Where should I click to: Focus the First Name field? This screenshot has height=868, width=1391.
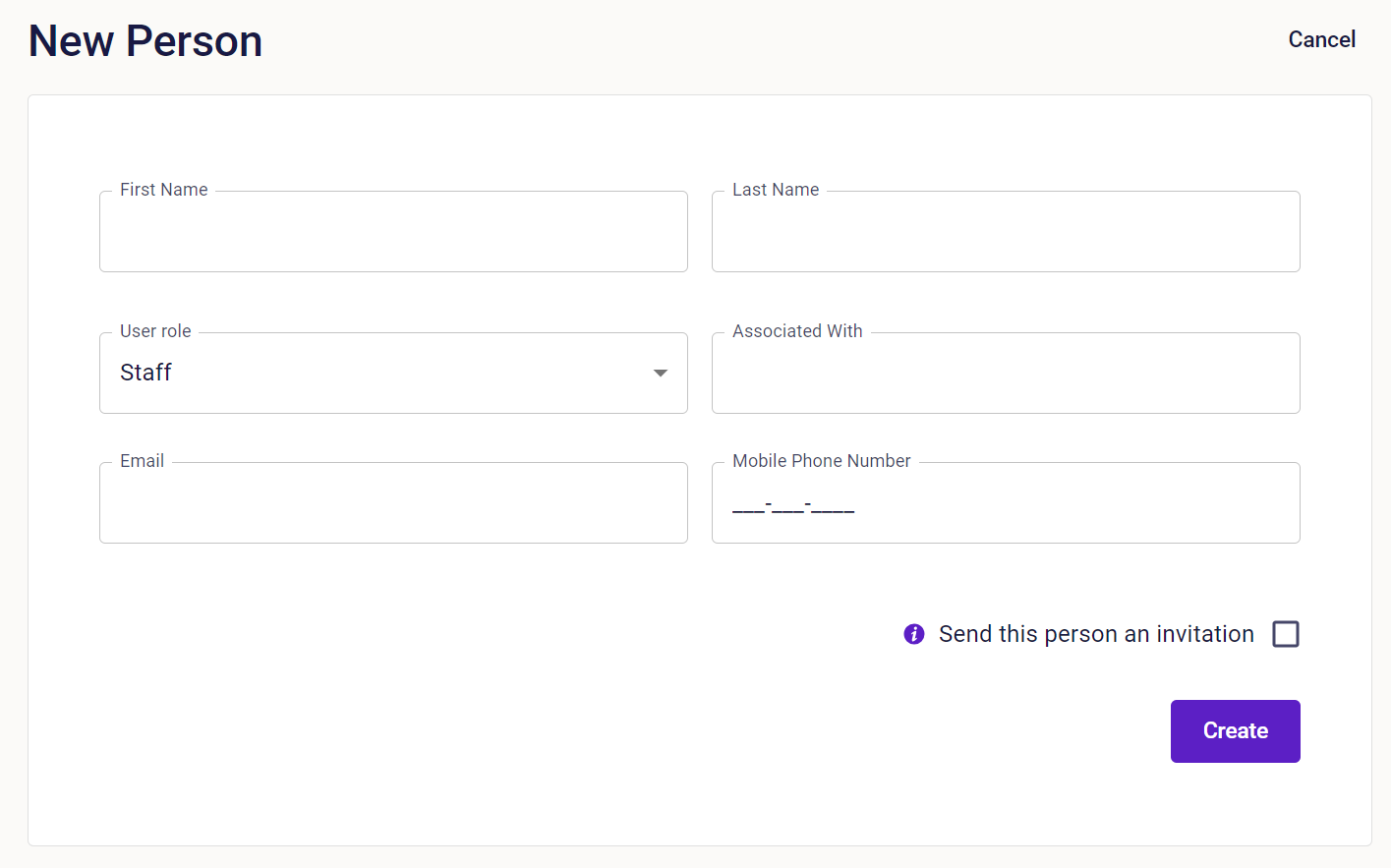393,231
